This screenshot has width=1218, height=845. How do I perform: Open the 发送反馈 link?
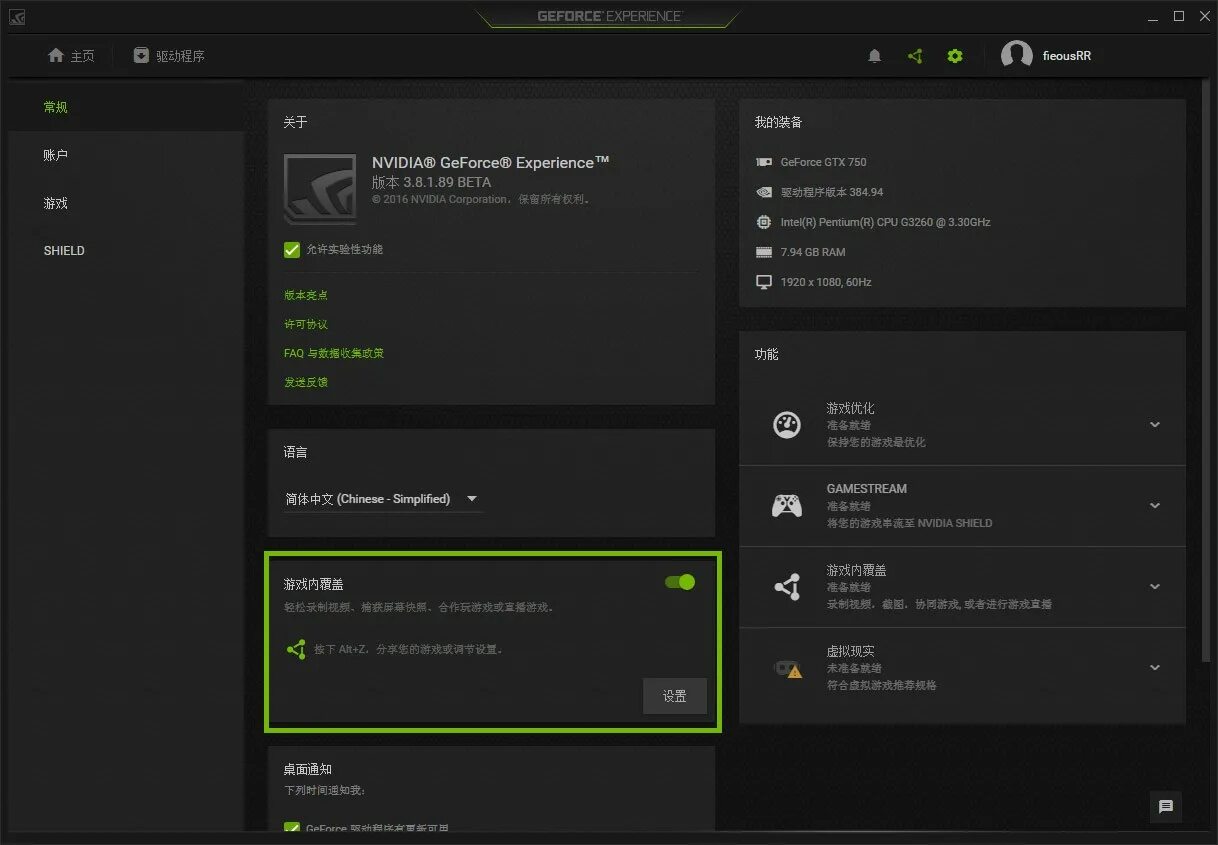pyautogui.click(x=306, y=382)
